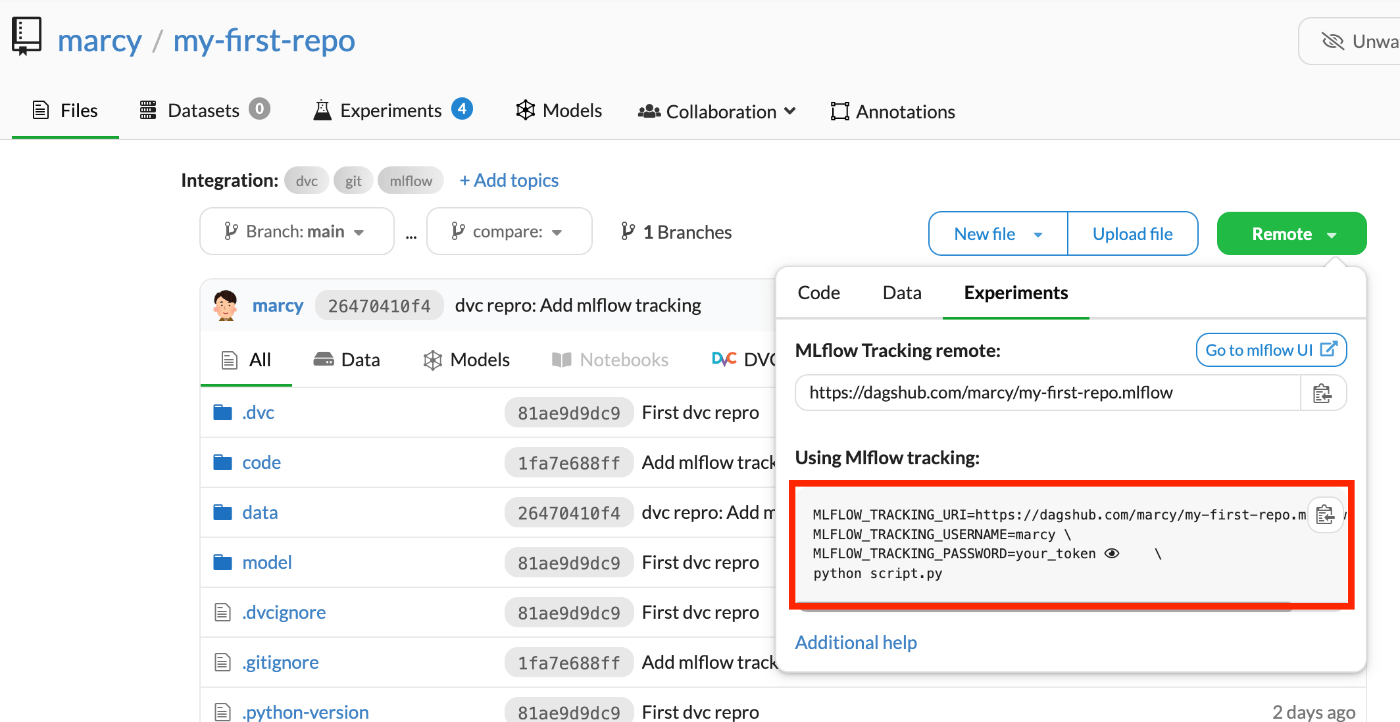Open the .dvc folder
Viewport: 1400px width, 722px height.
[258, 412]
